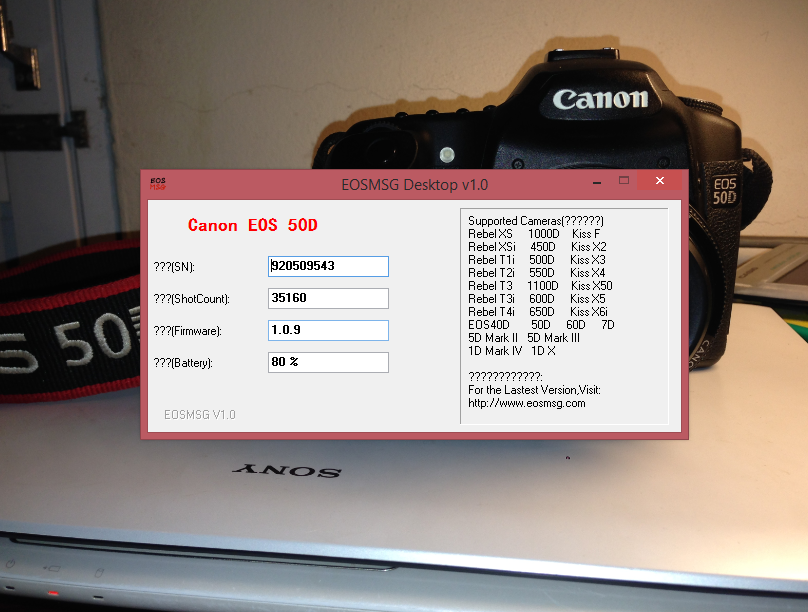The width and height of the screenshot is (808, 612).
Task: Click 7D in supported list
Action: point(608,325)
